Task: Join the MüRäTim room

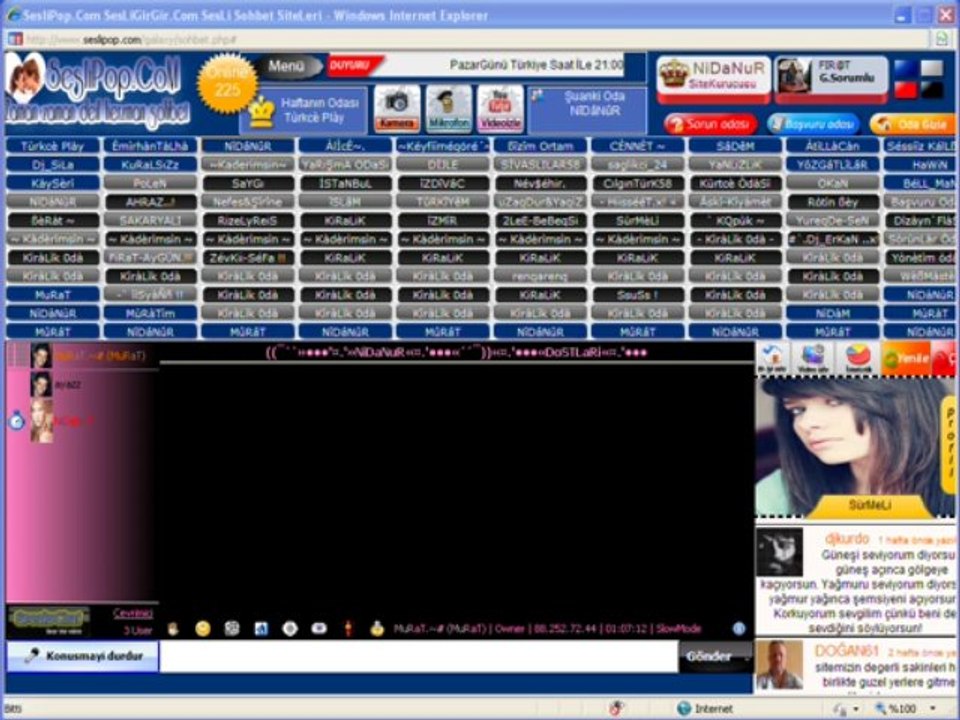Action: click(150, 313)
